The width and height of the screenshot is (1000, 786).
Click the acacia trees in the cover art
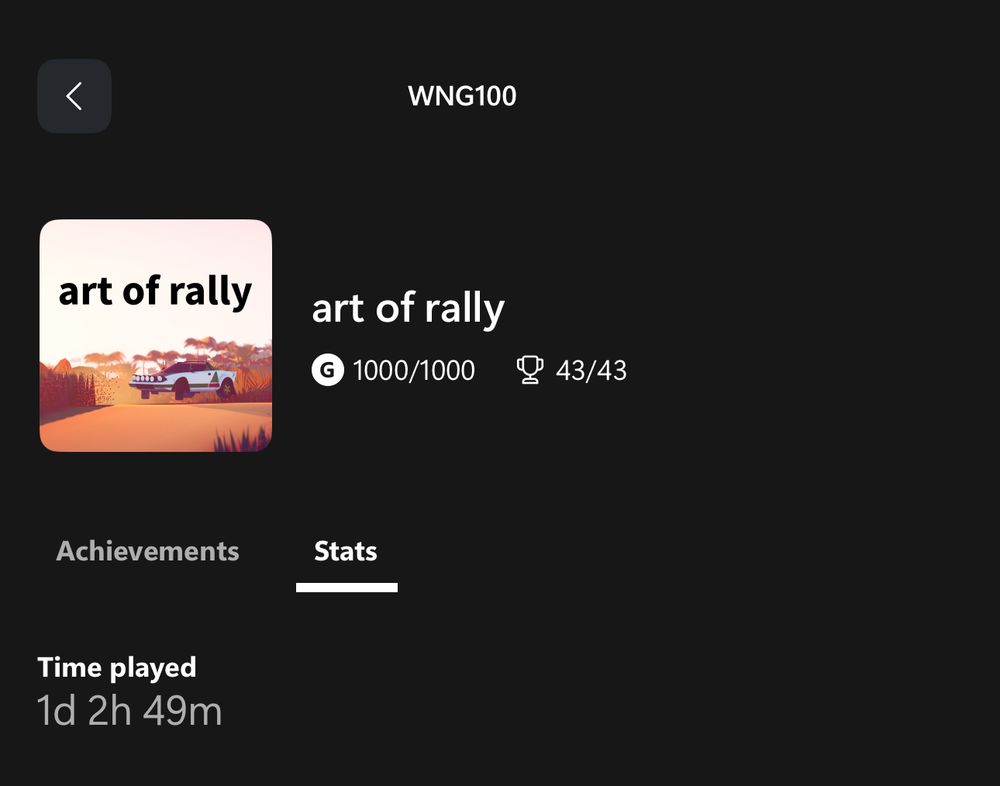[x=110, y=359]
